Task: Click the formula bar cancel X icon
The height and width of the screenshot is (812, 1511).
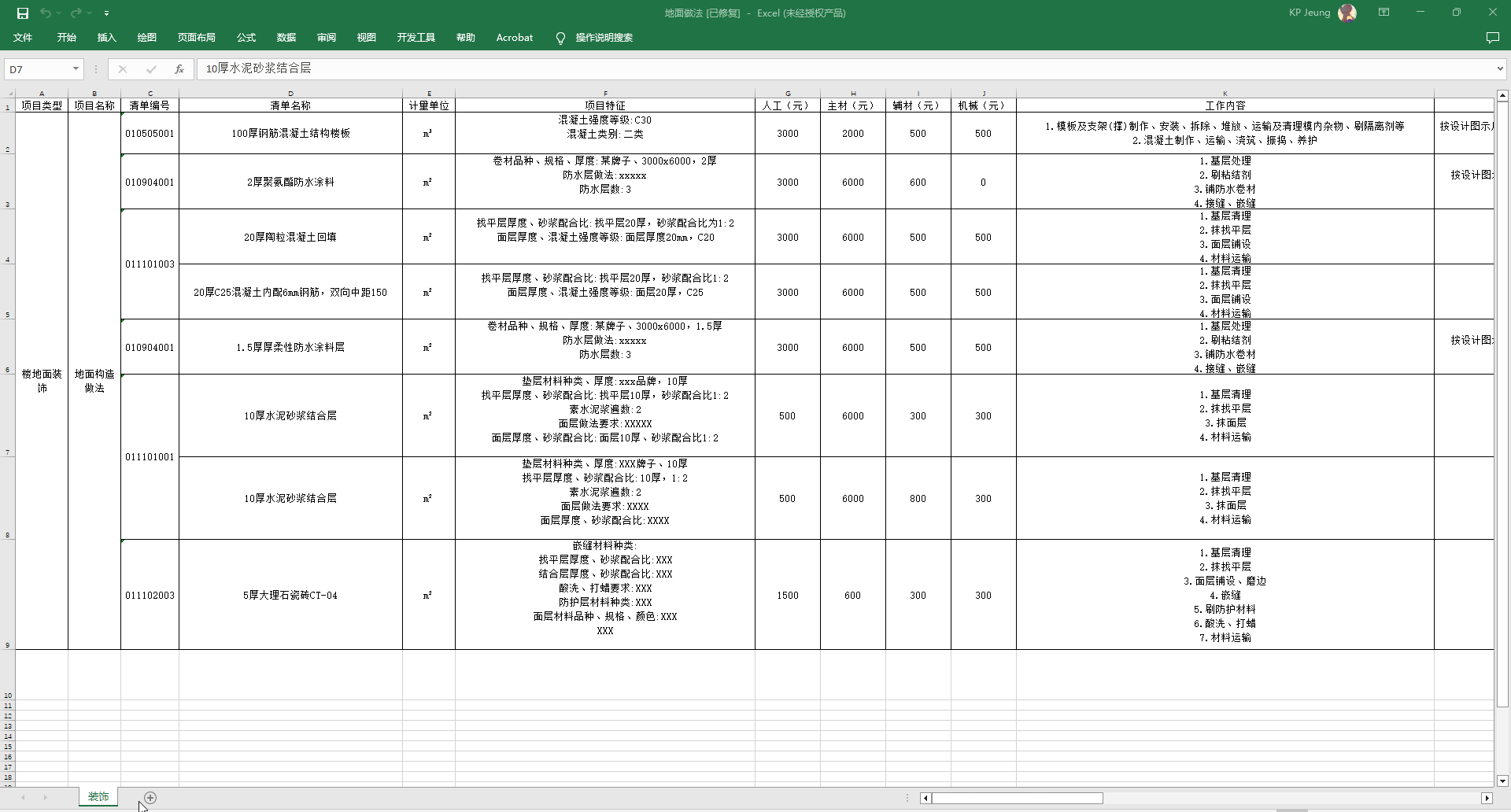Action: click(x=123, y=69)
